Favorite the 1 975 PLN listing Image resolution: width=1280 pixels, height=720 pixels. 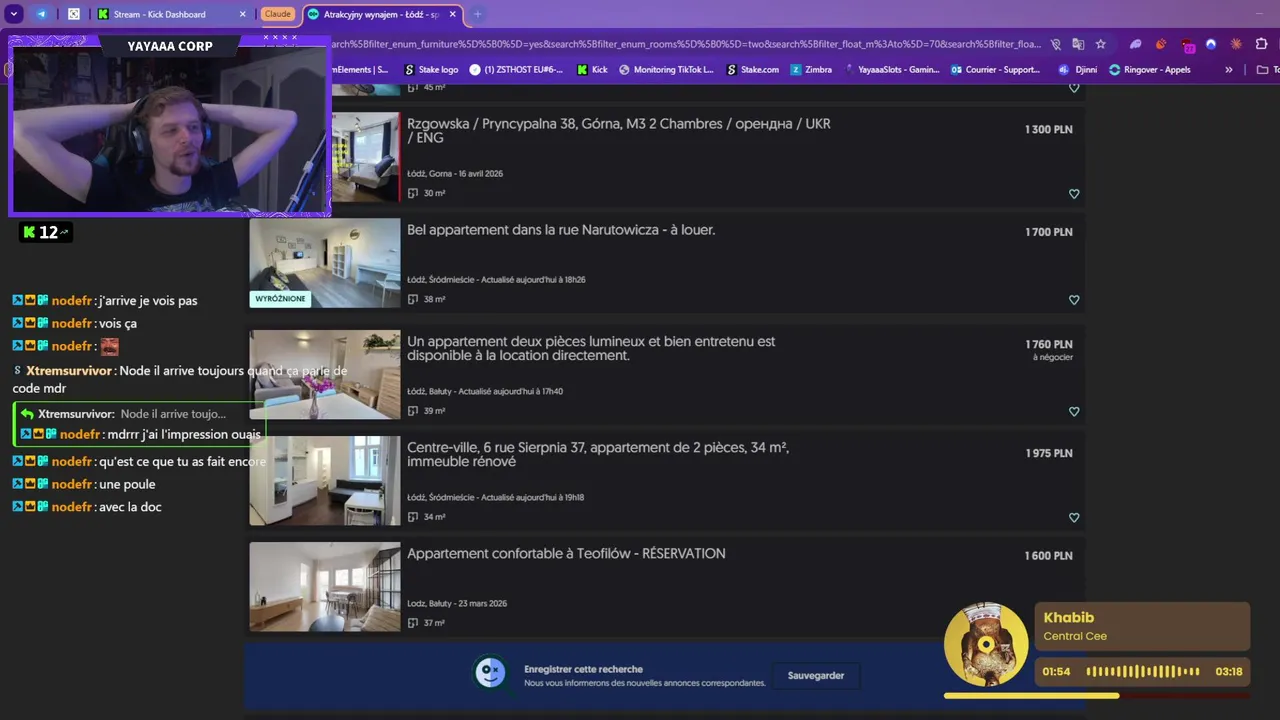coord(1074,518)
